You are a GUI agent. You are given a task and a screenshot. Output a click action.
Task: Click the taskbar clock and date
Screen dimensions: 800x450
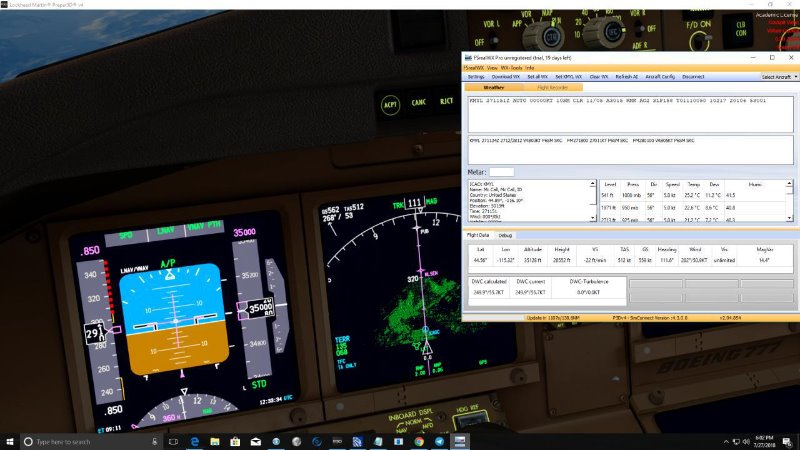click(x=765, y=442)
